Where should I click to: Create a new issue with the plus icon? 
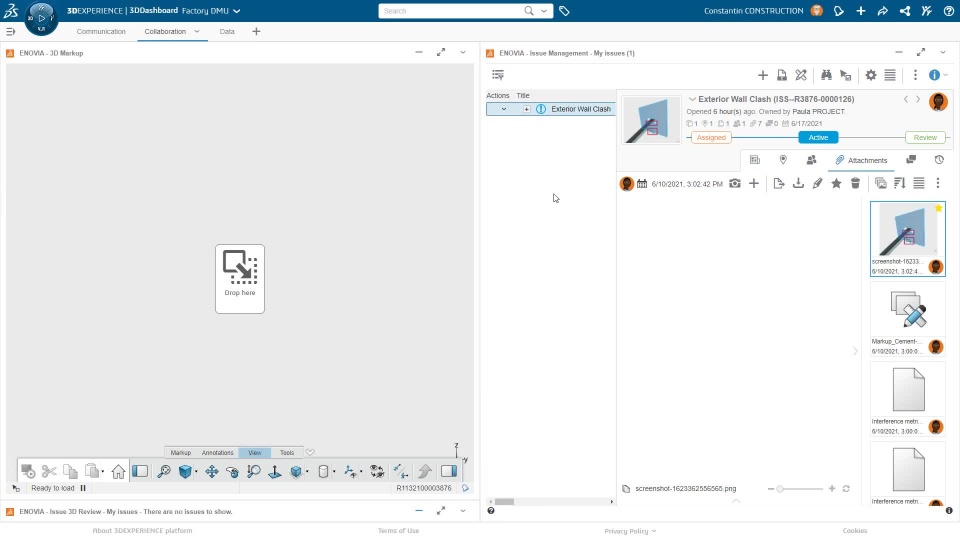click(762, 75)
